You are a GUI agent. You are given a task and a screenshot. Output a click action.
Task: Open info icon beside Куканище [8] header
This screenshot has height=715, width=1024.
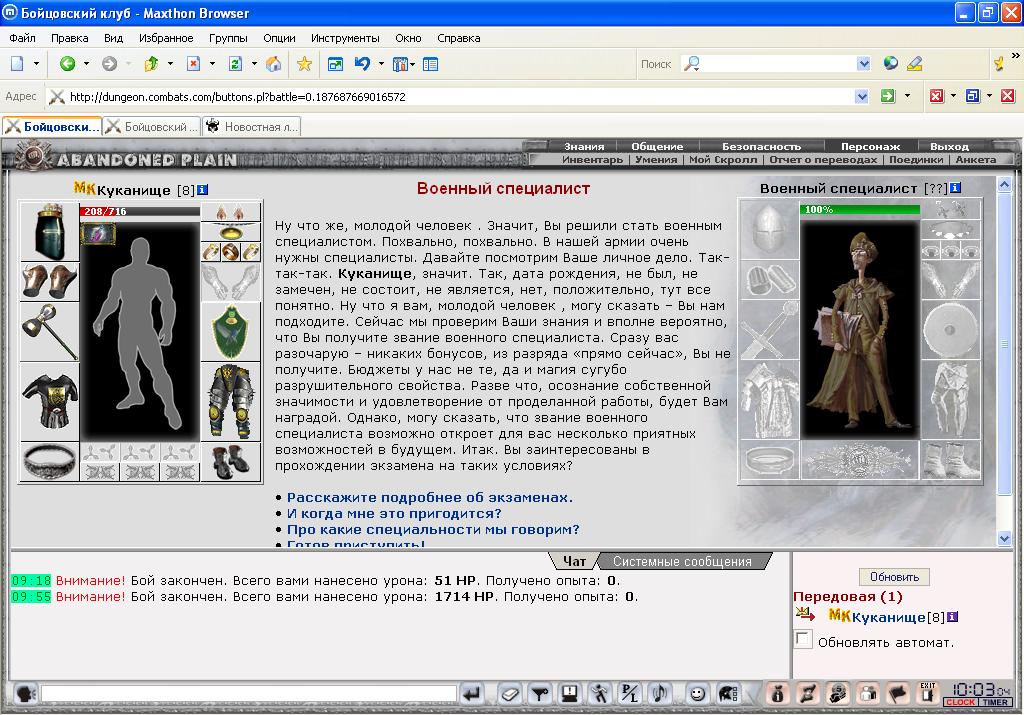click(x=202, y=189)
